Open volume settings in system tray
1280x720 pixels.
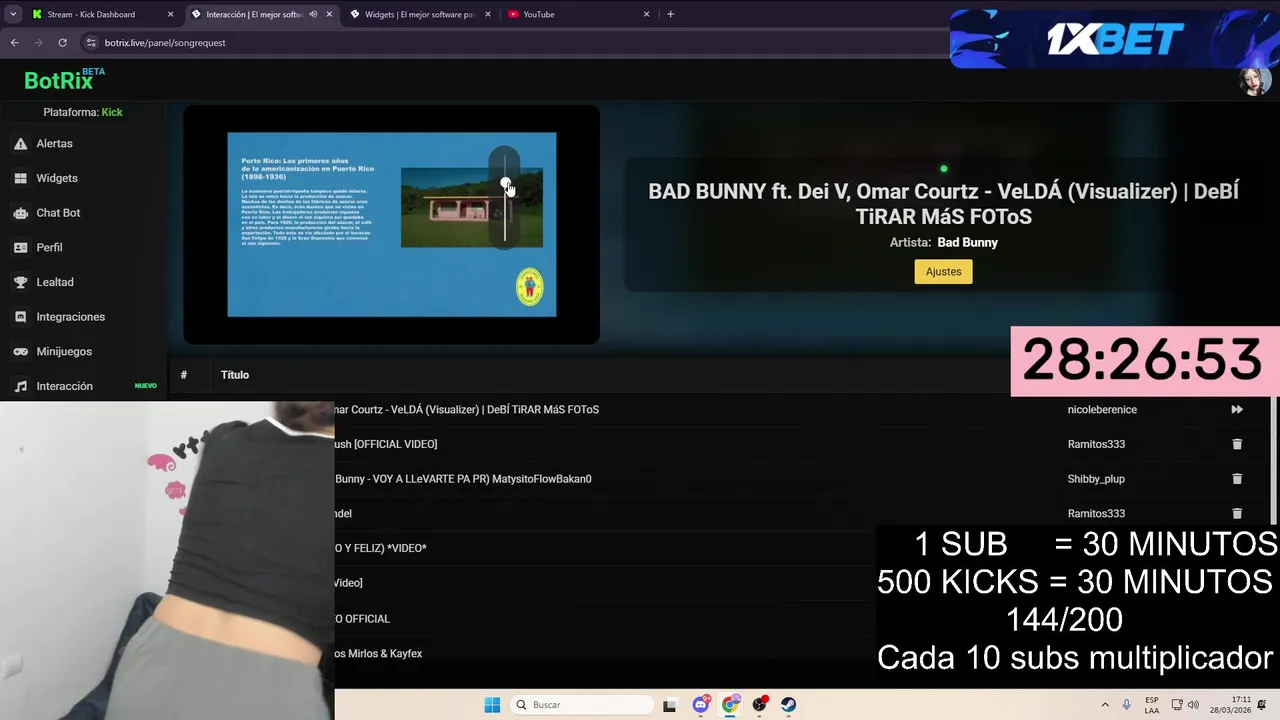1193,705
